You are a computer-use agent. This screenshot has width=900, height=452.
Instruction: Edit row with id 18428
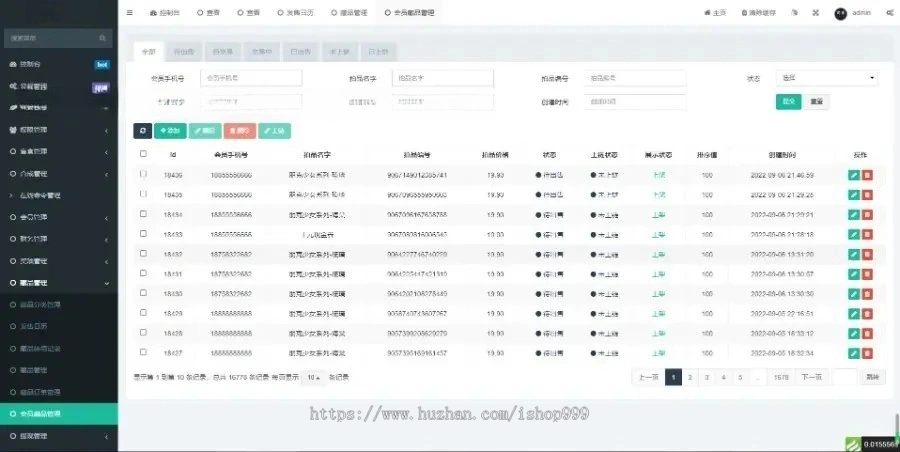point(854,334)
